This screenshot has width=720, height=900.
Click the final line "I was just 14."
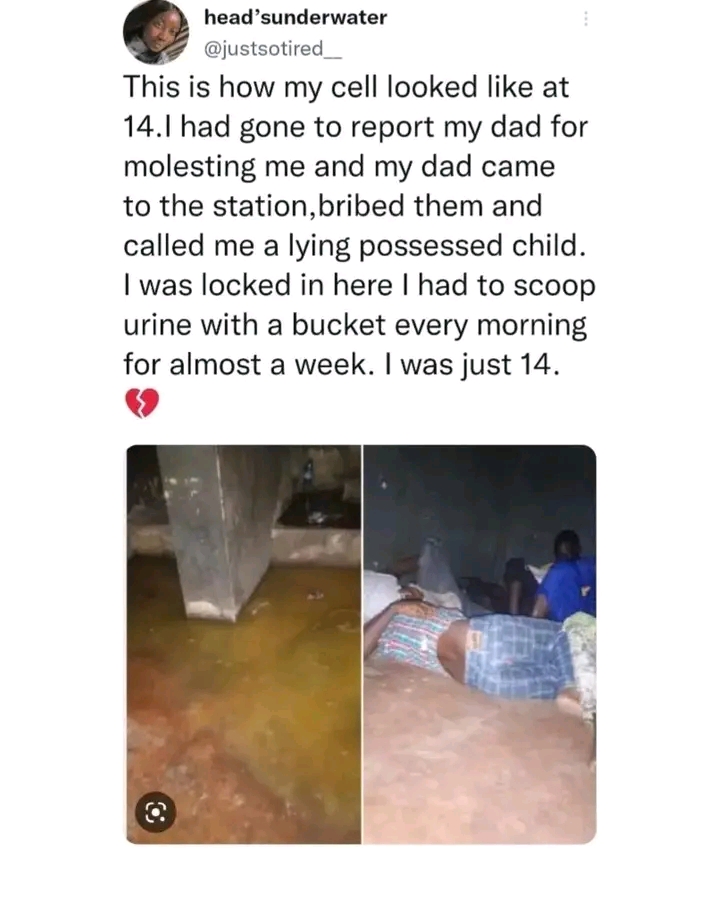[473, 364]
